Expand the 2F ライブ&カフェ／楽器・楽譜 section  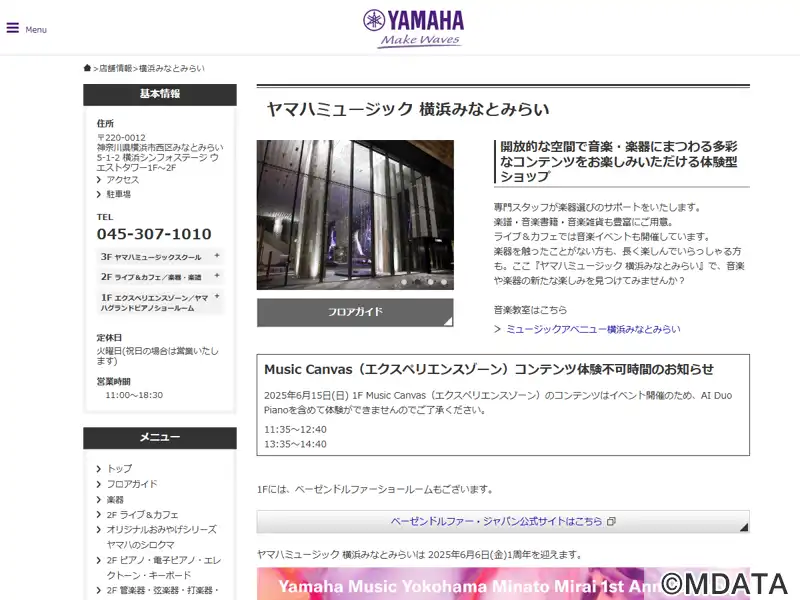[x=160, y=277]
